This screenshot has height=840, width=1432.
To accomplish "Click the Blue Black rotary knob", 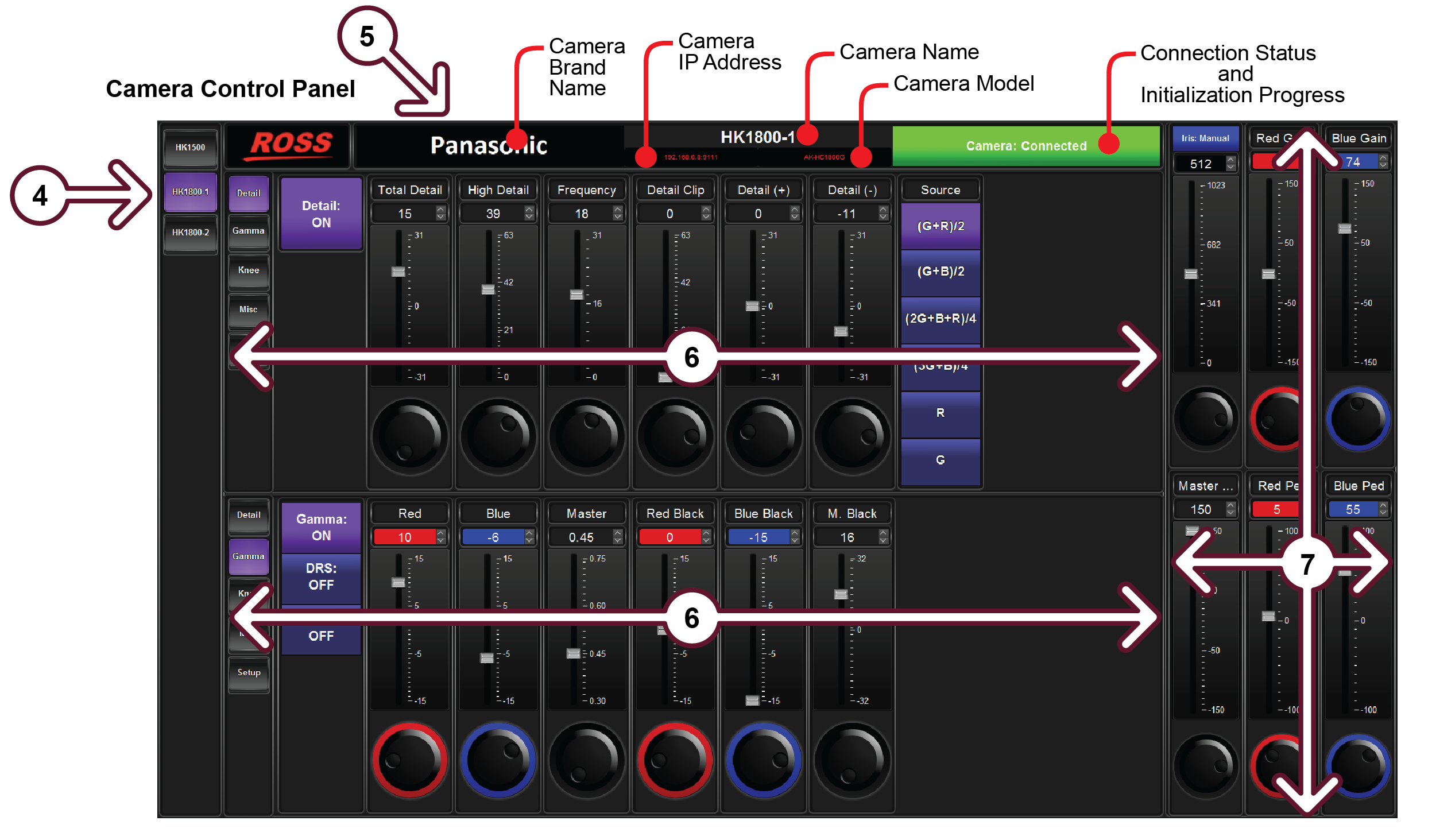I will (763, 760).
